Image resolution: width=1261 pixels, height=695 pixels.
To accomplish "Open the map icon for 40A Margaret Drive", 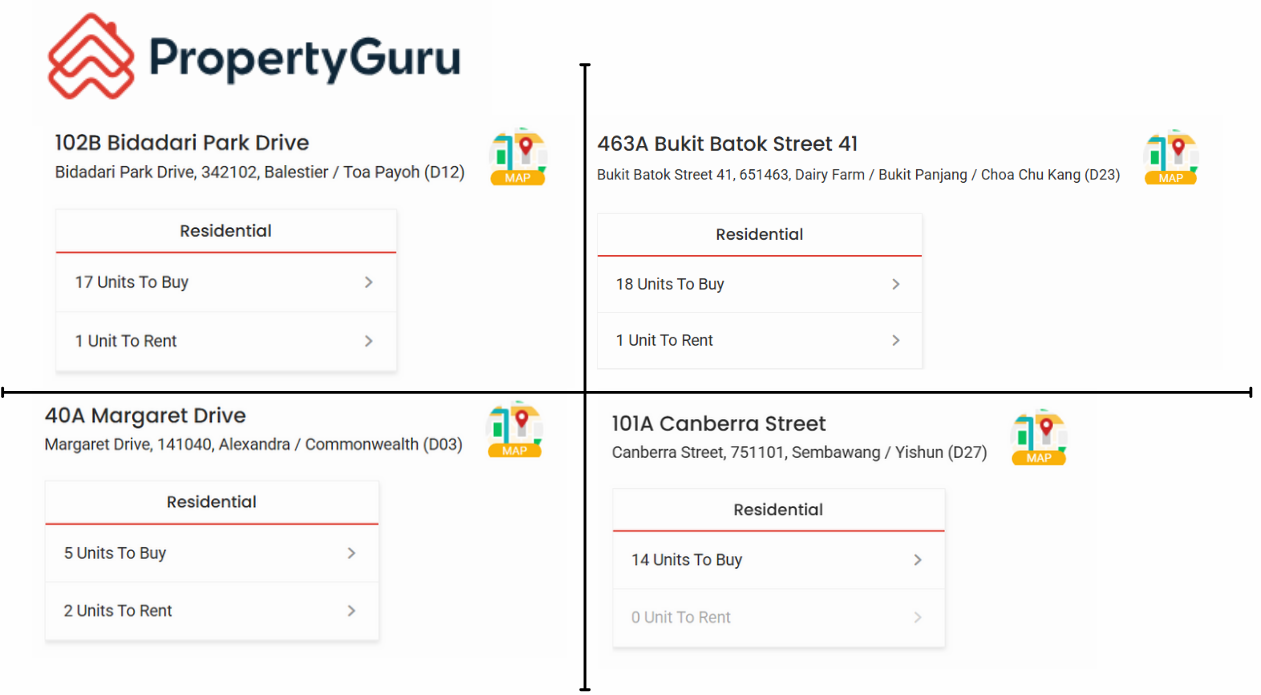I will point(515,430).
